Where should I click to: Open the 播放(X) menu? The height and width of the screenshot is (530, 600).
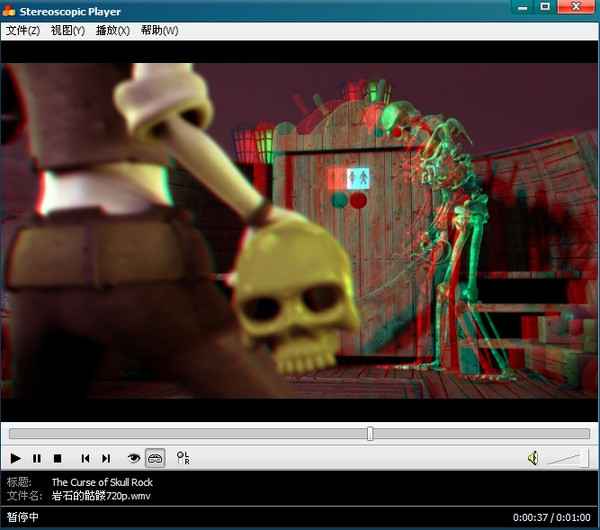pyautogui.click(x=113, y=31)
